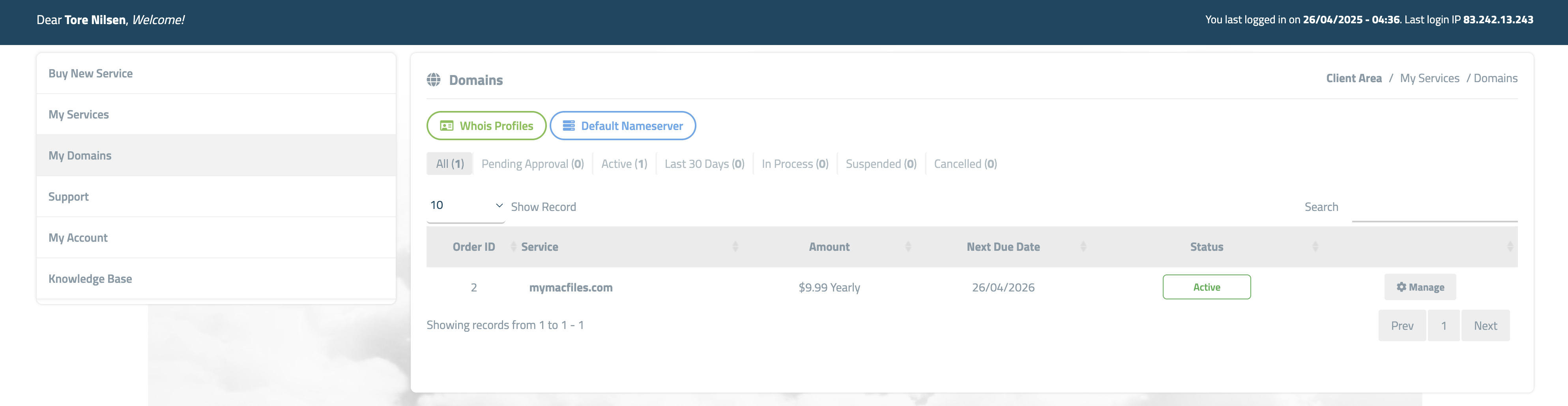Image resolution: width=1568 pixels, height=406 pixels.
Task: Click the Active status badge
Action: pyautogui.click(x=1207, y=287)
